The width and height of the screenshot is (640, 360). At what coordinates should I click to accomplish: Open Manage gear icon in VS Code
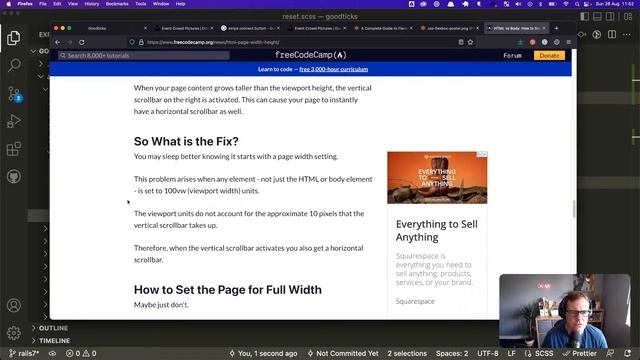(14, 333)
